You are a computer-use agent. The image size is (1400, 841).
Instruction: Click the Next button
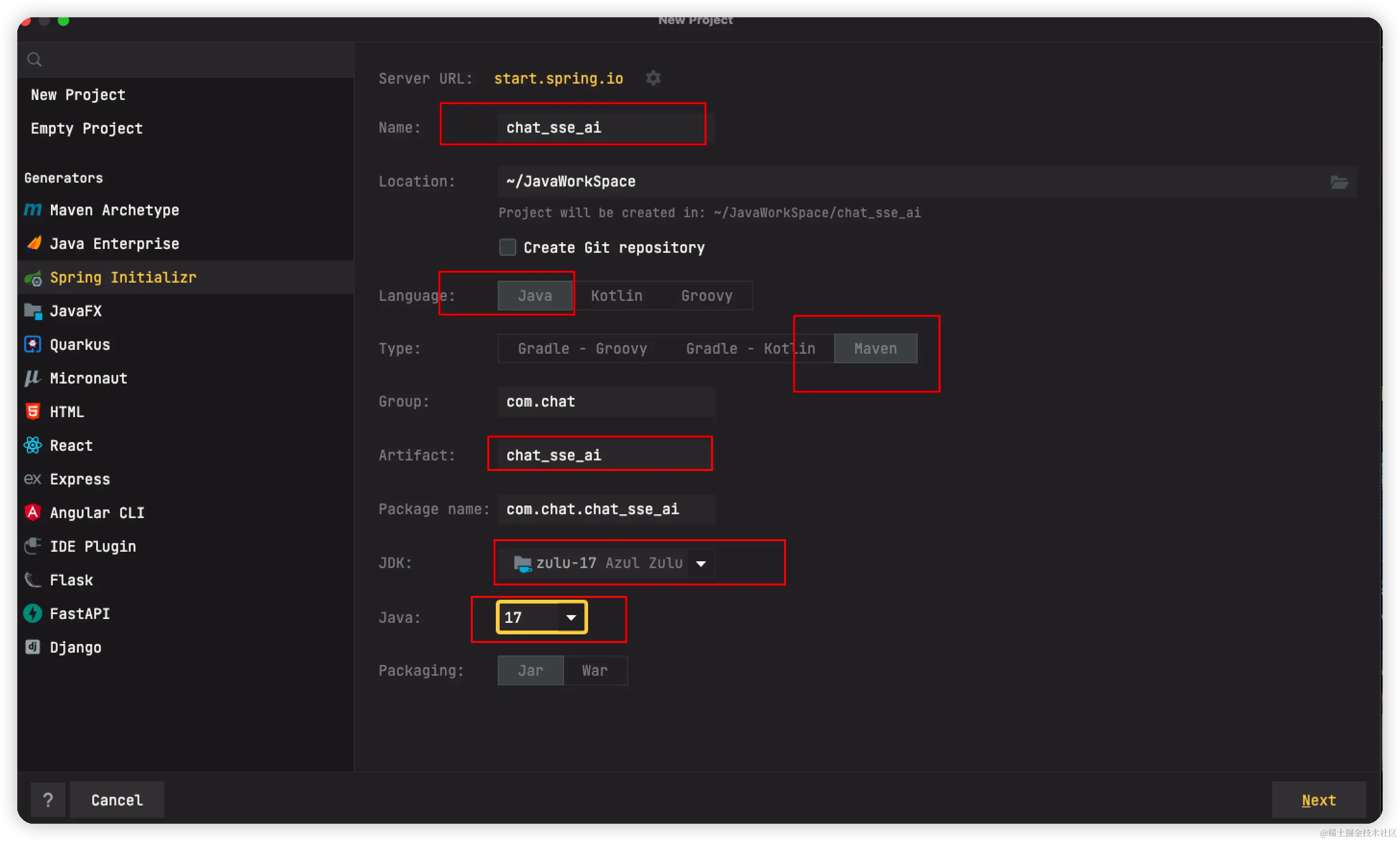(1318, 800)
